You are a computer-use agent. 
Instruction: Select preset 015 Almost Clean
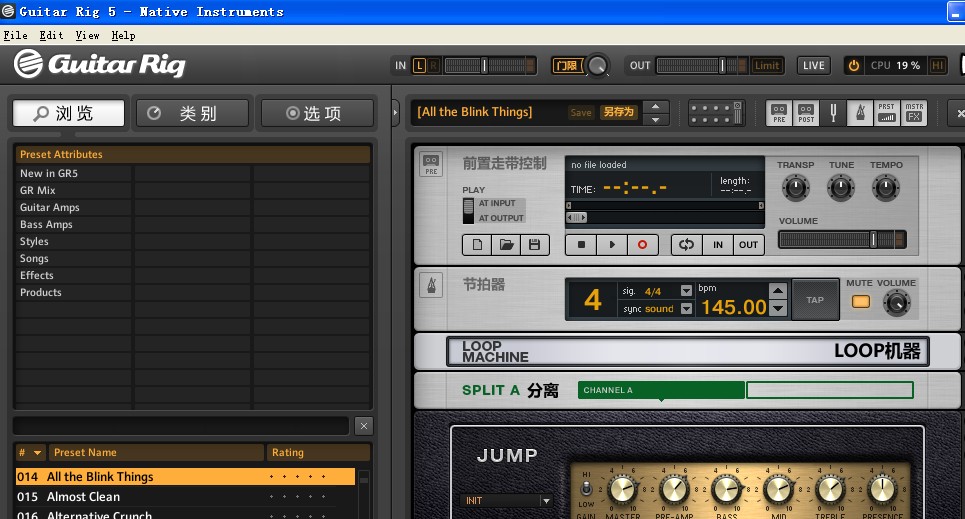[185, 496]
